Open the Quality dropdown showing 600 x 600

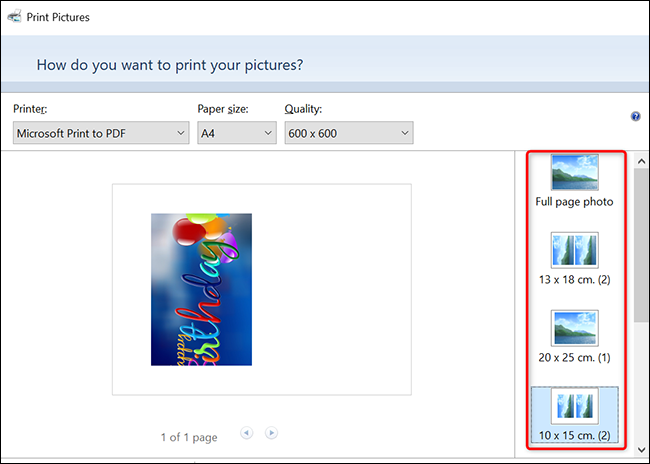[x=348, y=133]
